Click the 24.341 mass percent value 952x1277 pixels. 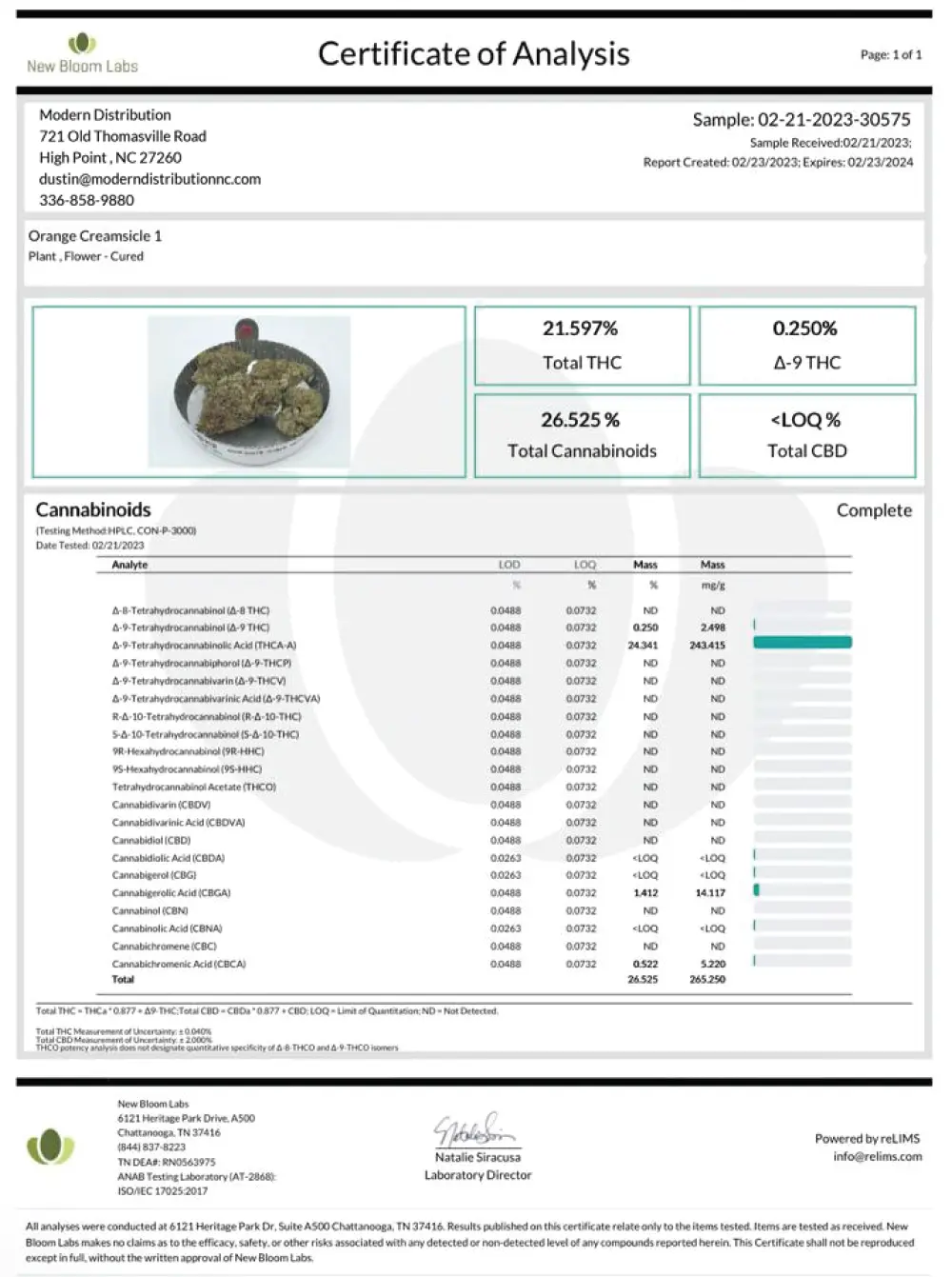(645, 646)
